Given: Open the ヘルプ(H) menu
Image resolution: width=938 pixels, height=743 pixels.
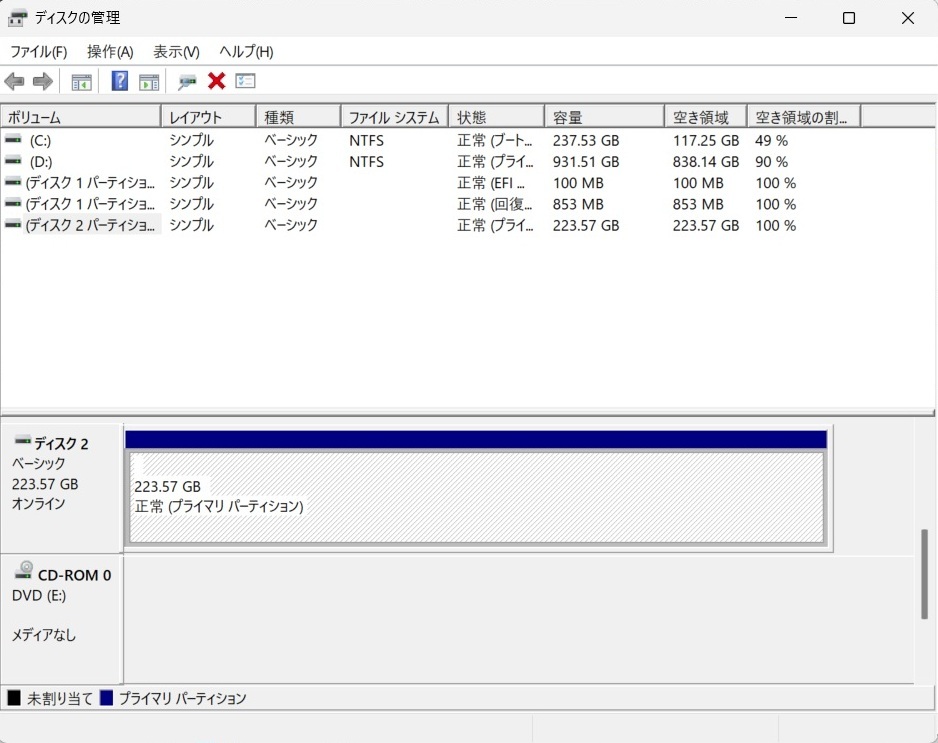Looking at the screenshot, I should (246, 52).
